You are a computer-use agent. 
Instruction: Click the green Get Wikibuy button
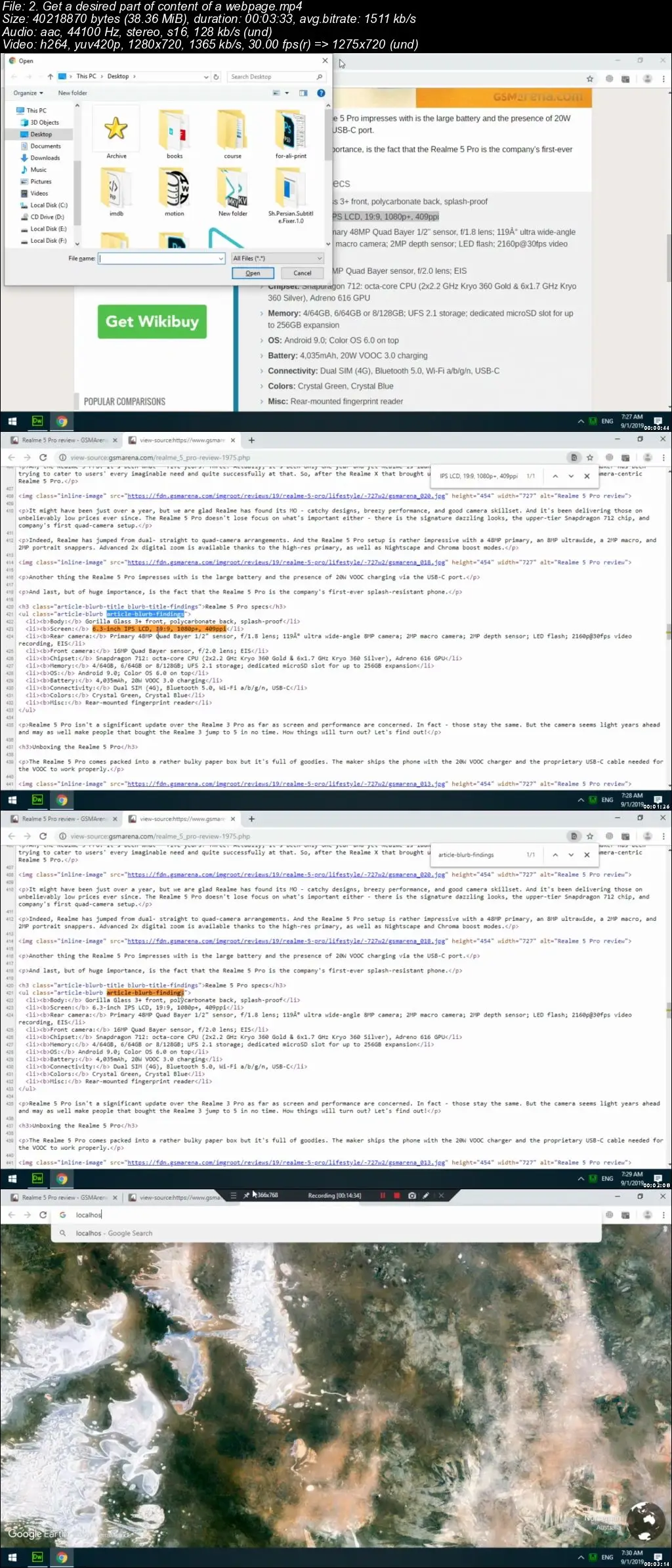pos(152,322)
